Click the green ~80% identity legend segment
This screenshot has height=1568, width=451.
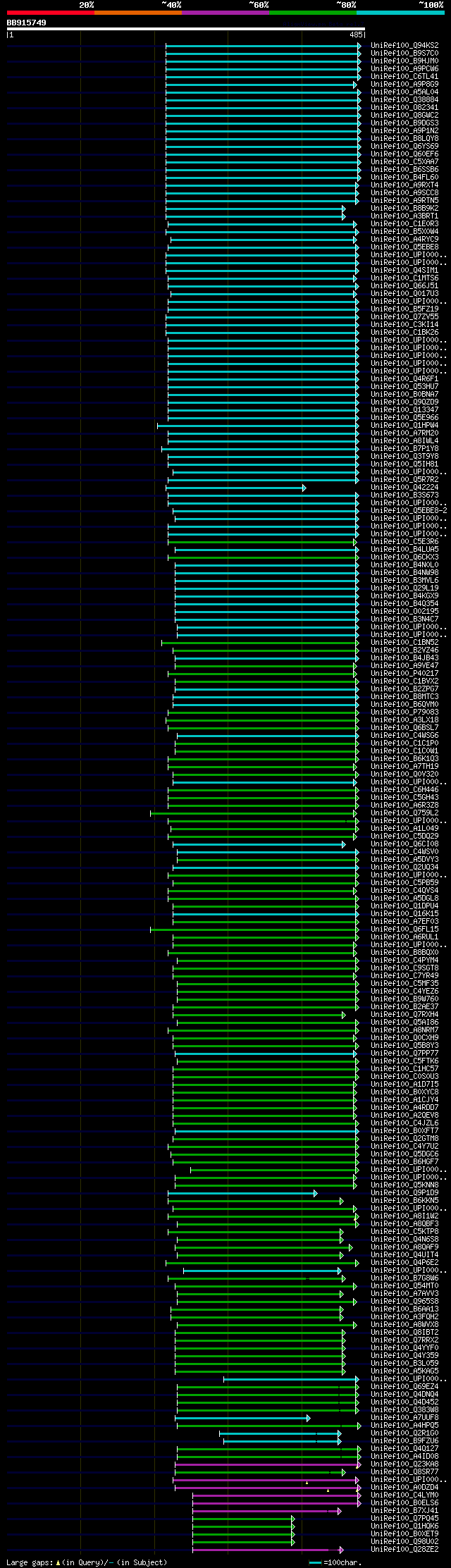click(x=312, y=13)
